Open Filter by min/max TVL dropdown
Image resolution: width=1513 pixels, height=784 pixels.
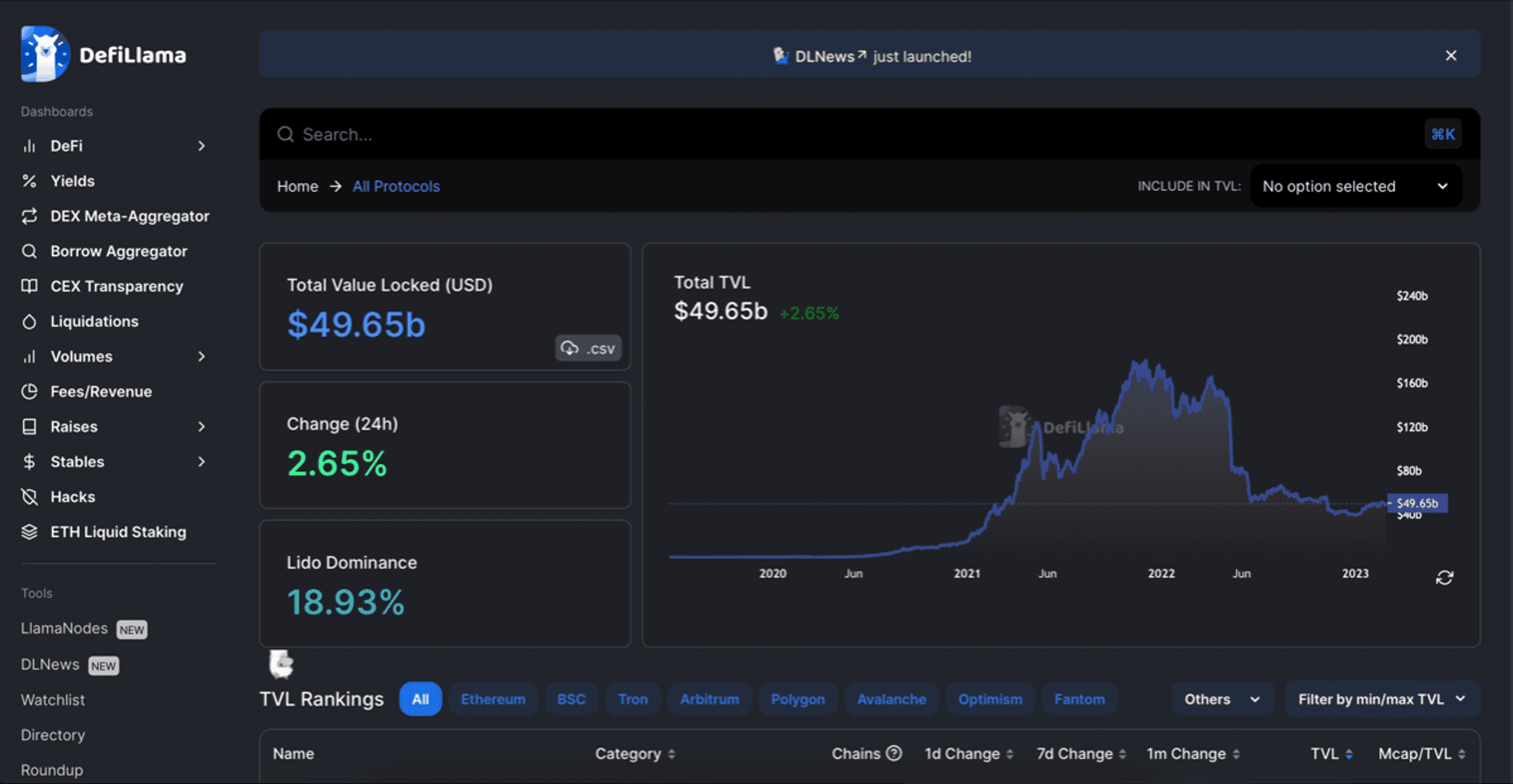1382,699
